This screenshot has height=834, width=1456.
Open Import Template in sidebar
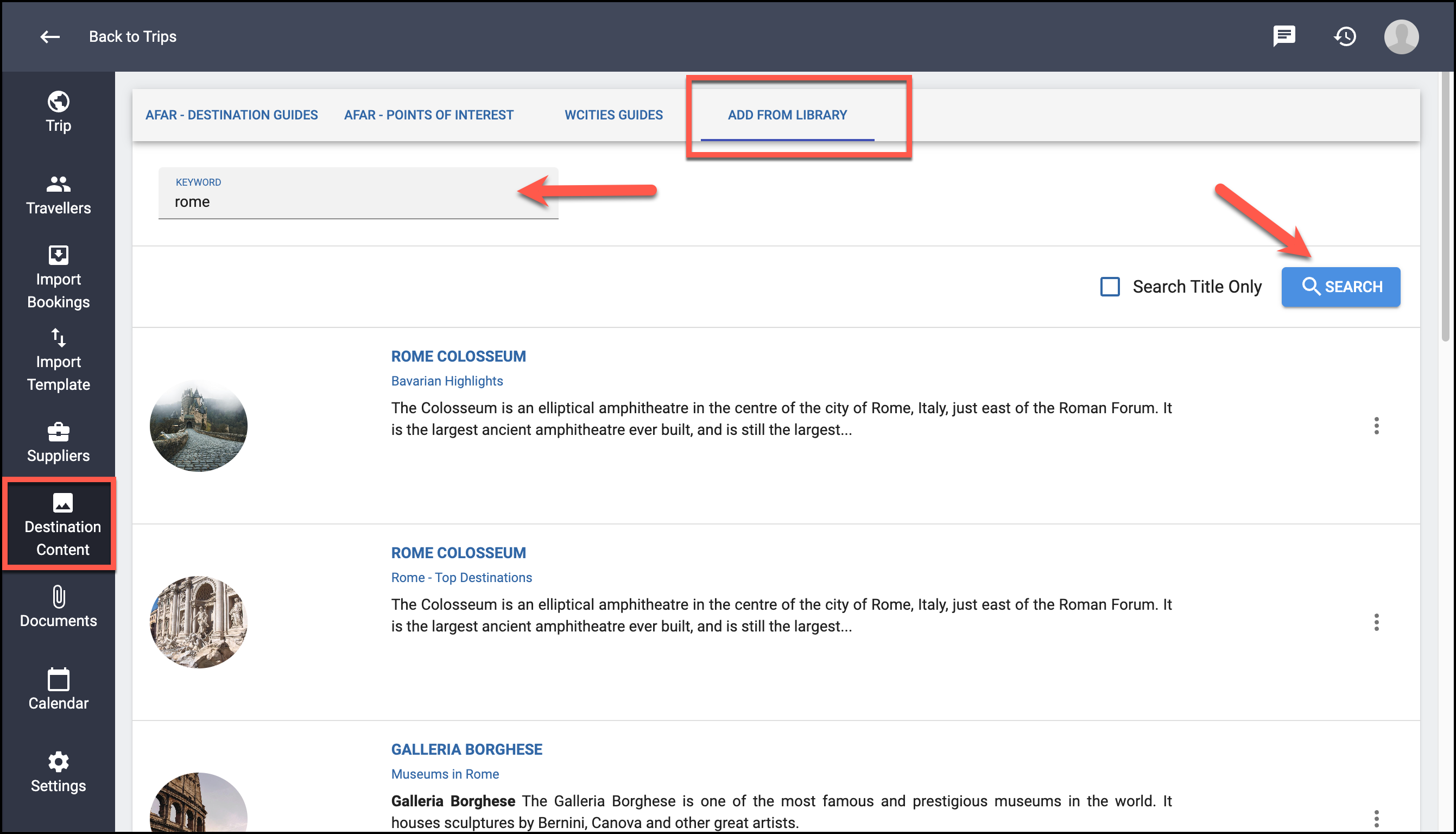pos(59,361)
